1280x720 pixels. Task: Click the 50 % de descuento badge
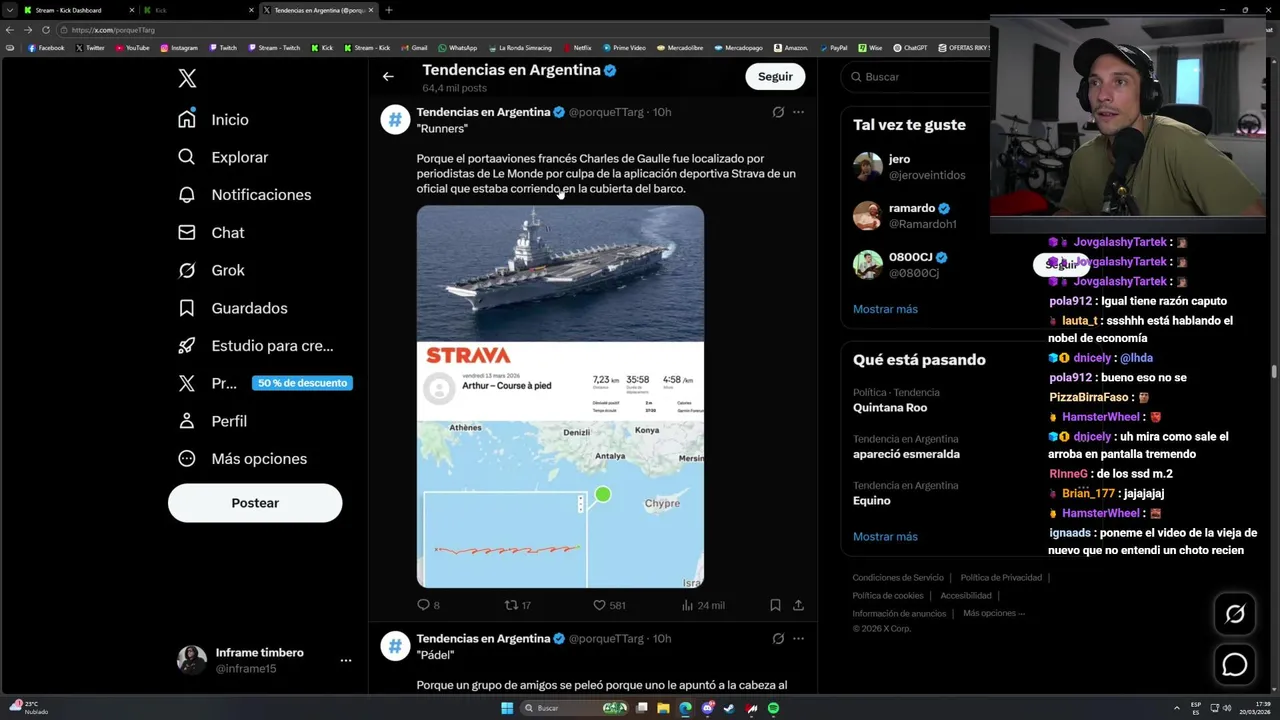coord(302,383)
